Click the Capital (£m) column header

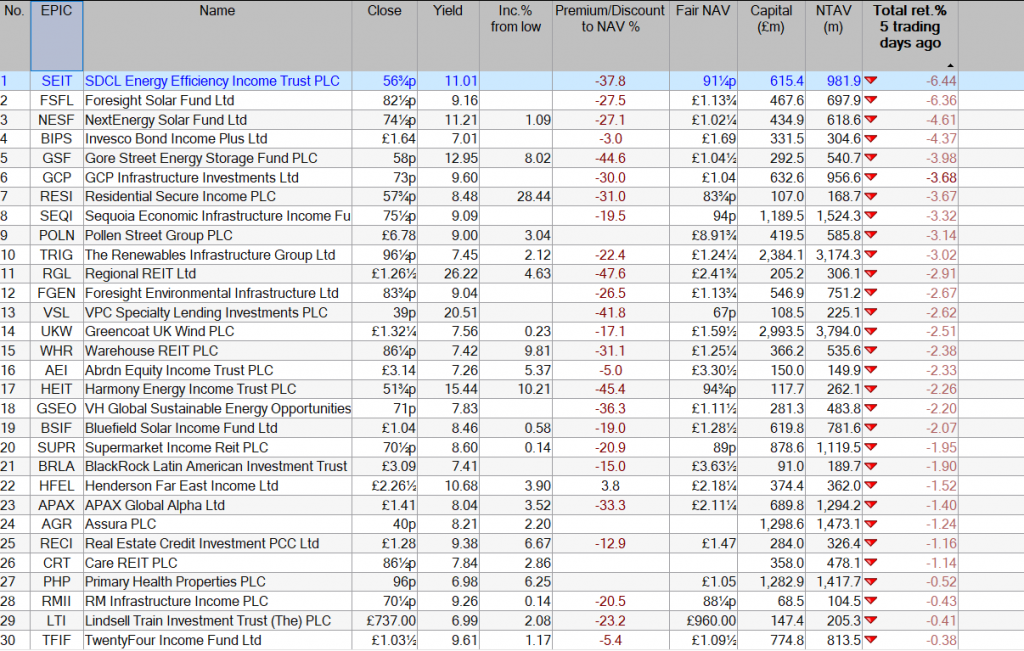771,36
